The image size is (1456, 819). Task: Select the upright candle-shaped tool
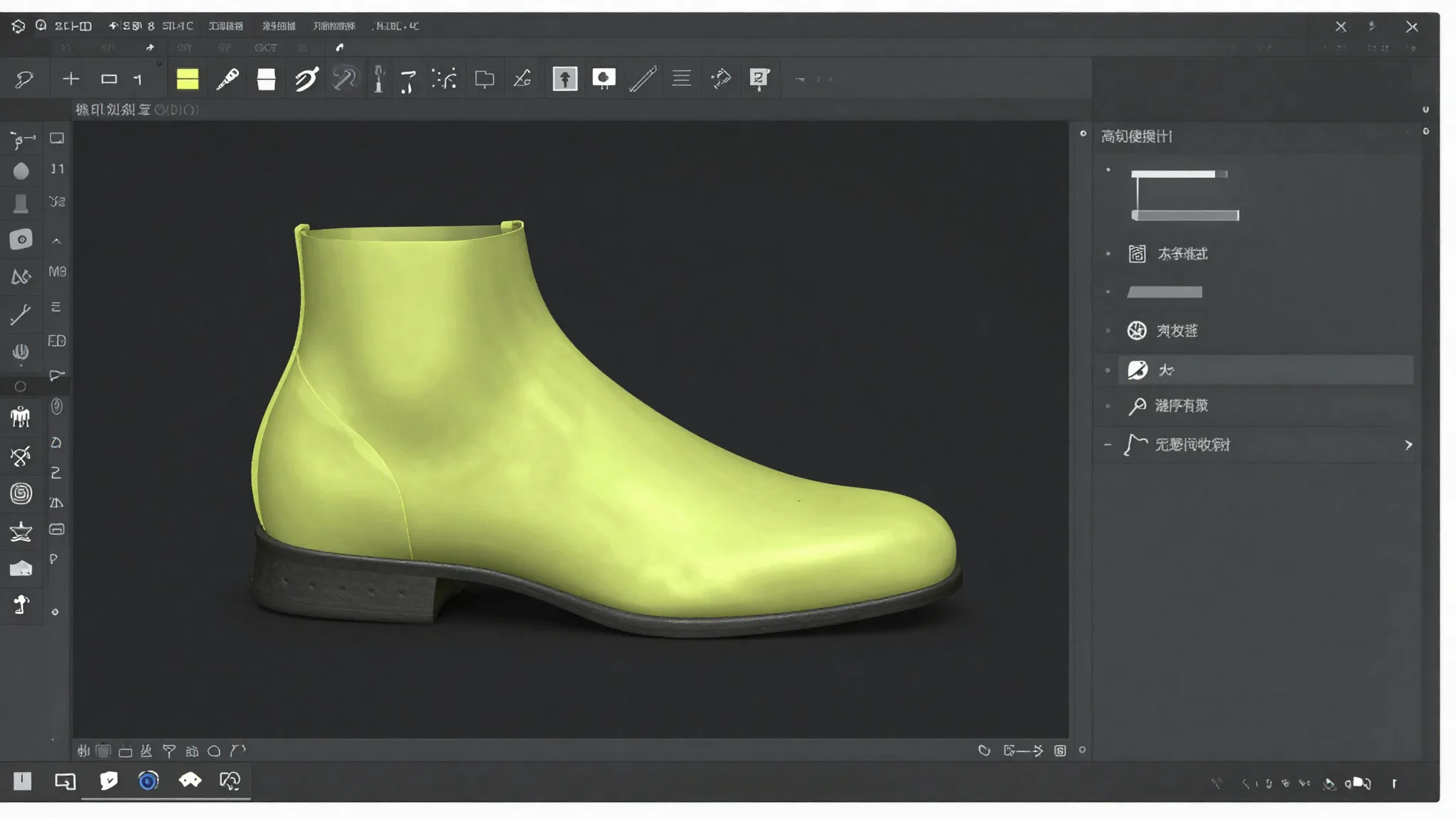click(379, 79)
